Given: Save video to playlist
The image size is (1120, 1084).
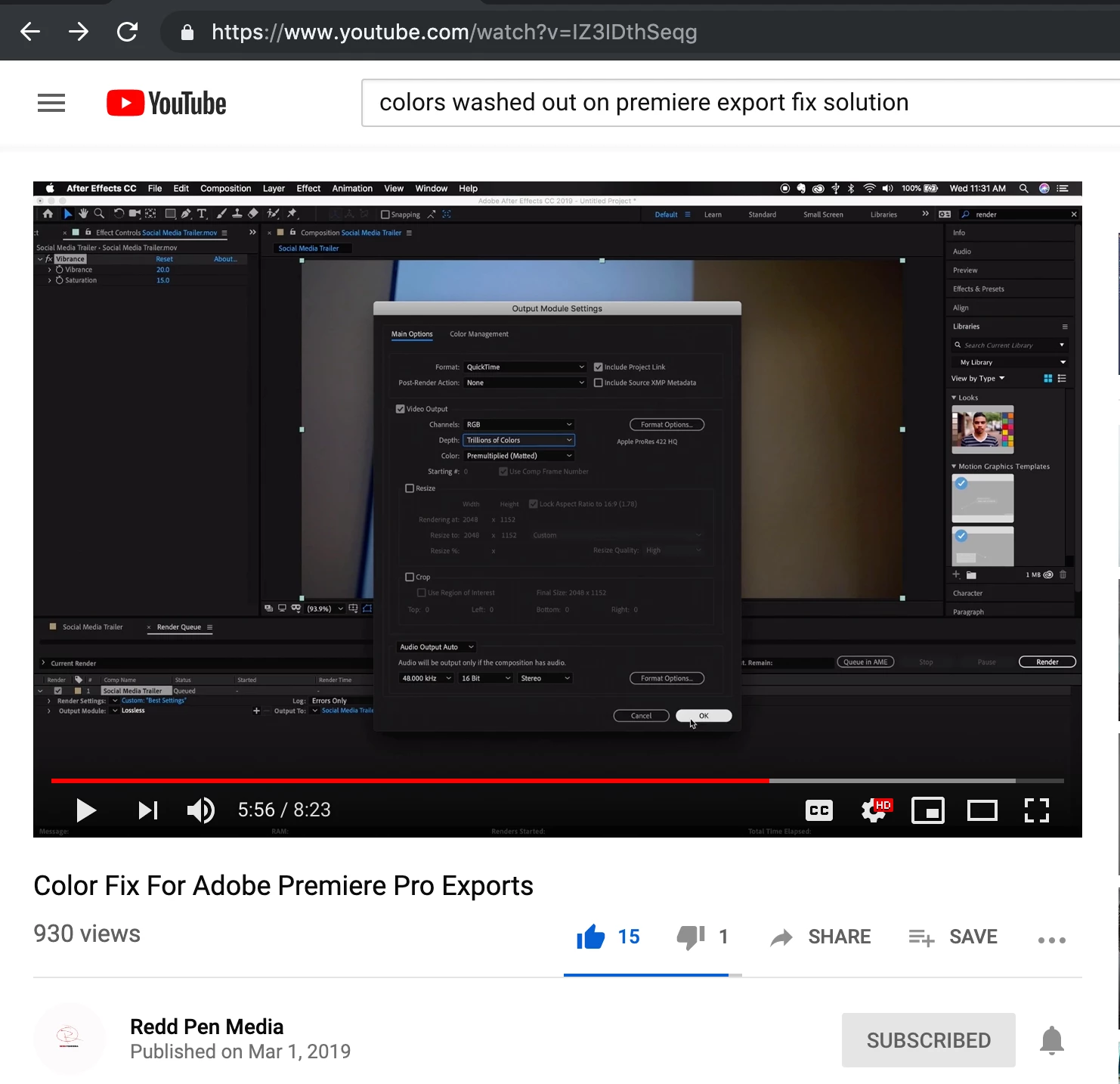Looking at the screenshot, I should pyautogui.click(x=953, y=937).
